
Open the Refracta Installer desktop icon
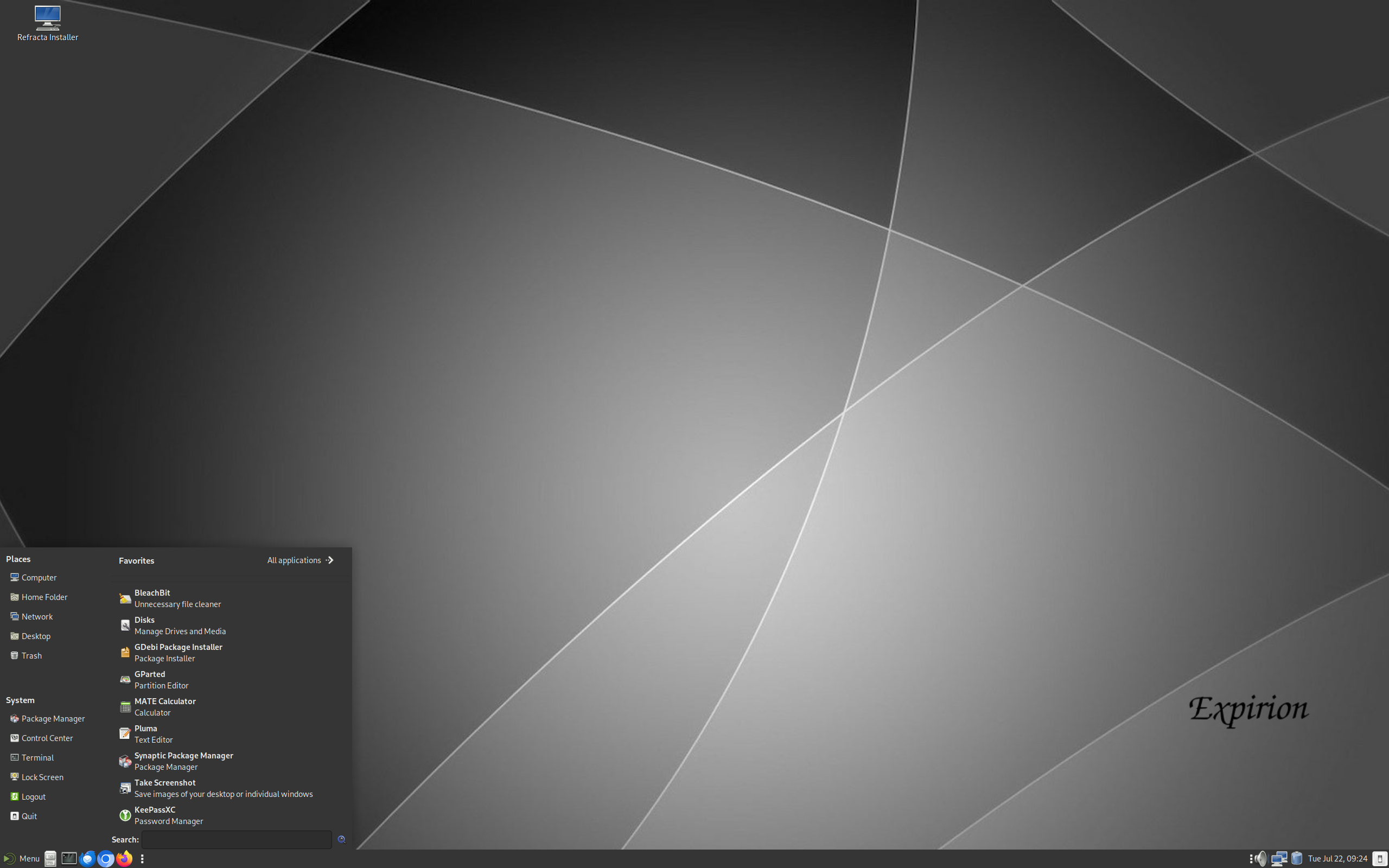coord(48,23)
